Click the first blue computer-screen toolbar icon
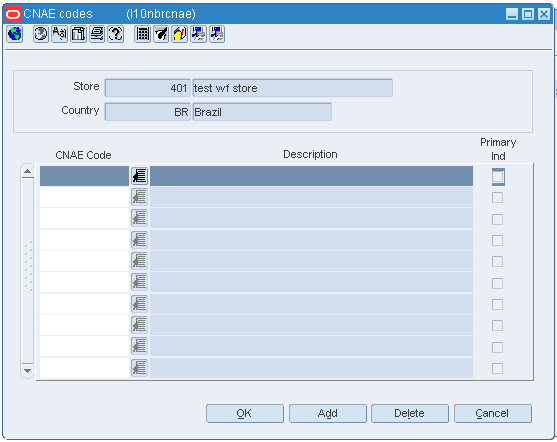 [x=199, y=34]
